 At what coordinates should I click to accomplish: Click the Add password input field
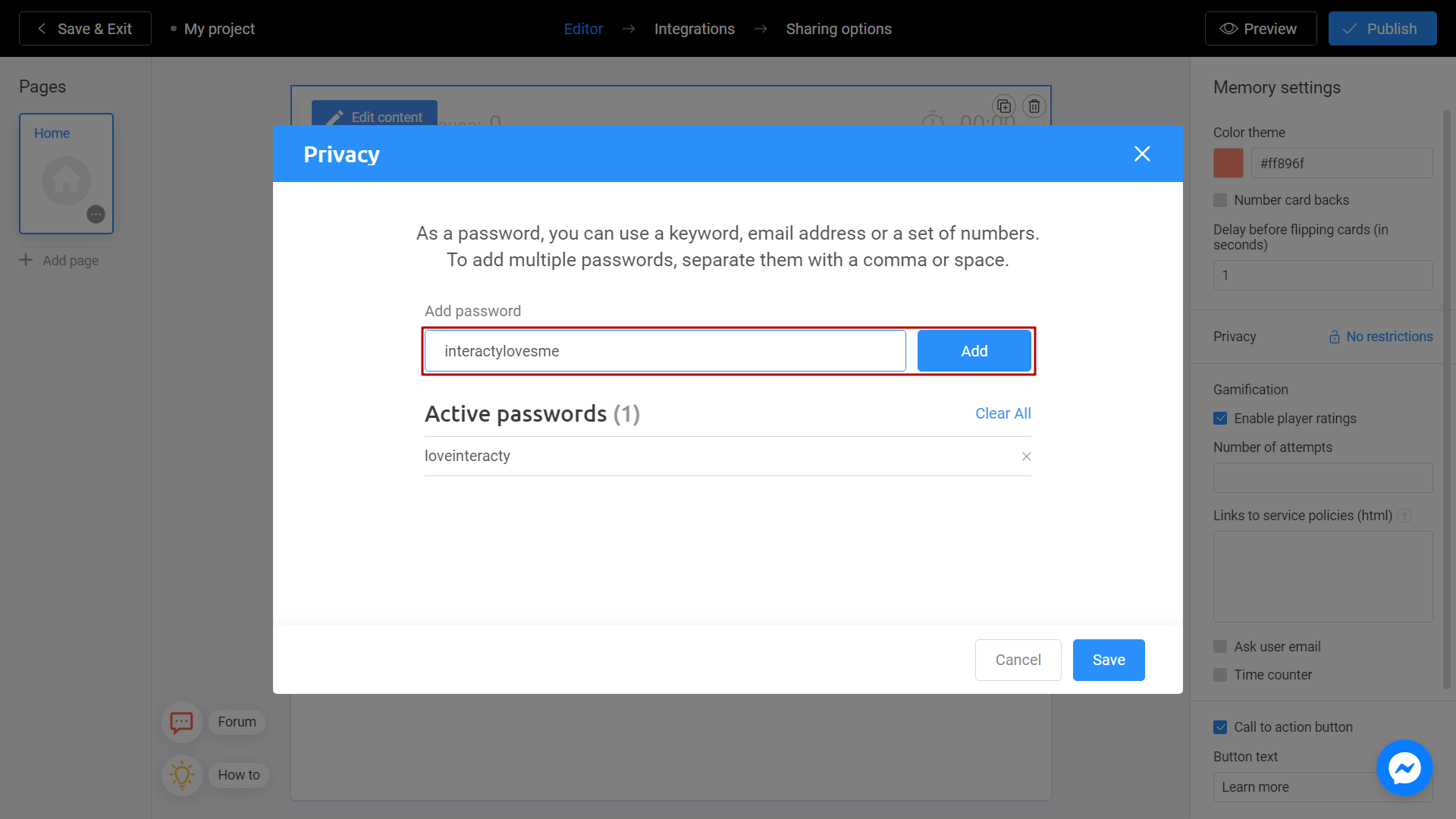click(667, 350)
